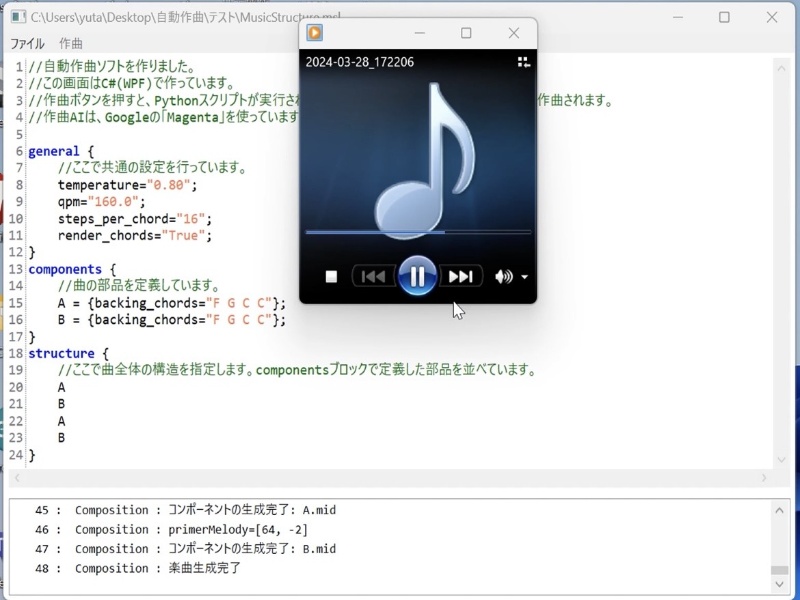Click the comment on line 19 about componentsブロック
The image size is (800, 600).
tap(297, 370)
